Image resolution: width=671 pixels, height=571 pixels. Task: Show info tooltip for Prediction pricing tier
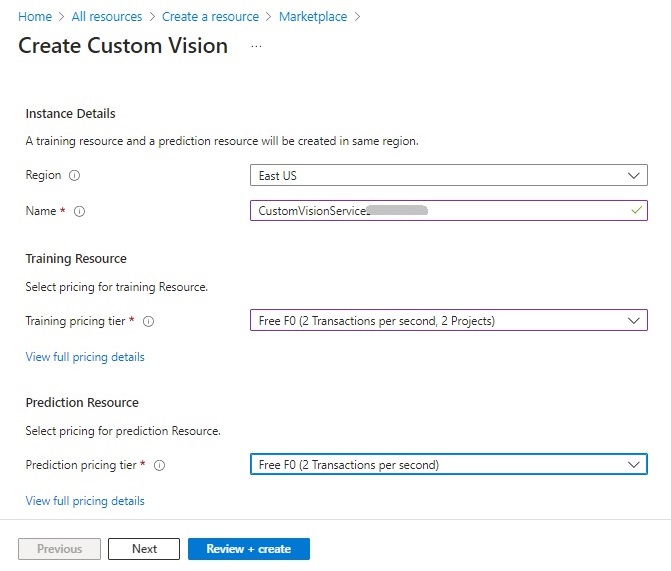tap(160, 465)
